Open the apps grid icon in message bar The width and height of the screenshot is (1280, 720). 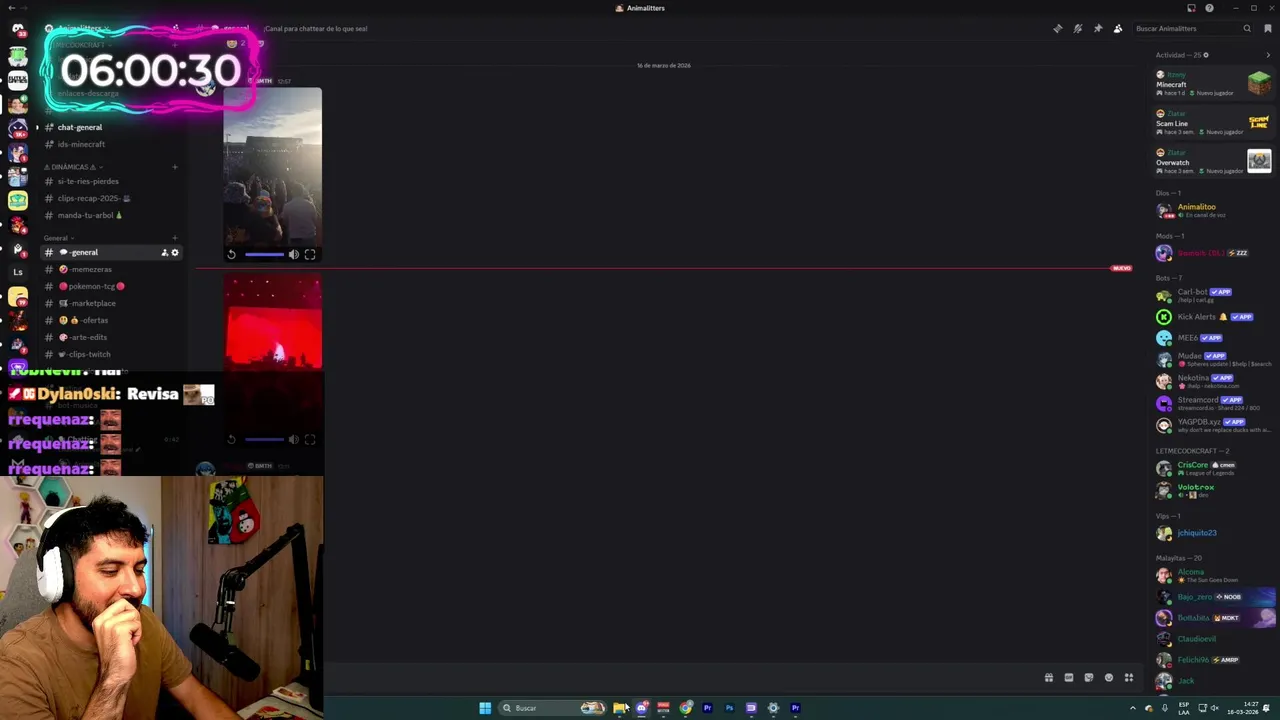(1129, 678)
